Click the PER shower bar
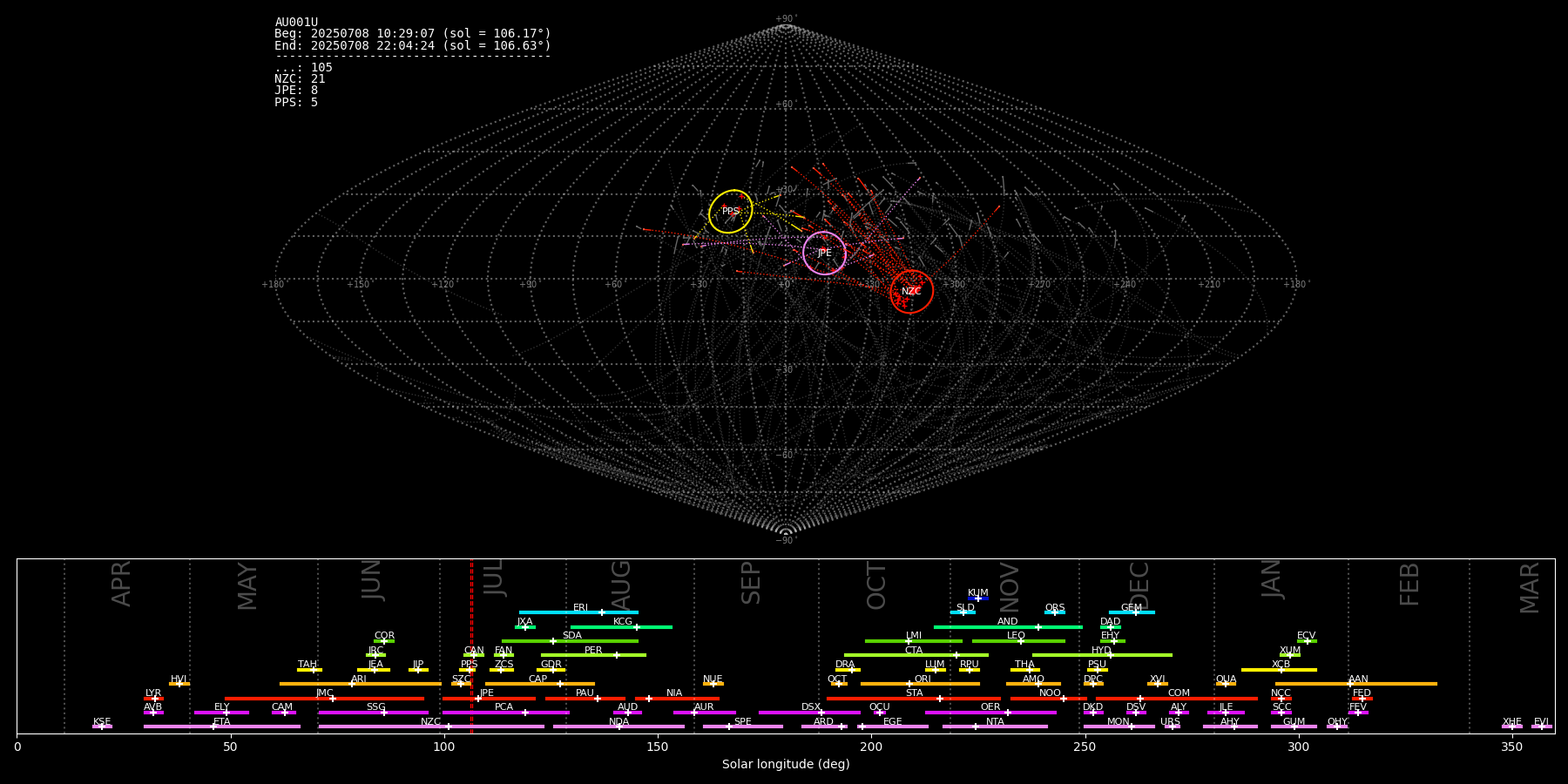 pos(593,655)
